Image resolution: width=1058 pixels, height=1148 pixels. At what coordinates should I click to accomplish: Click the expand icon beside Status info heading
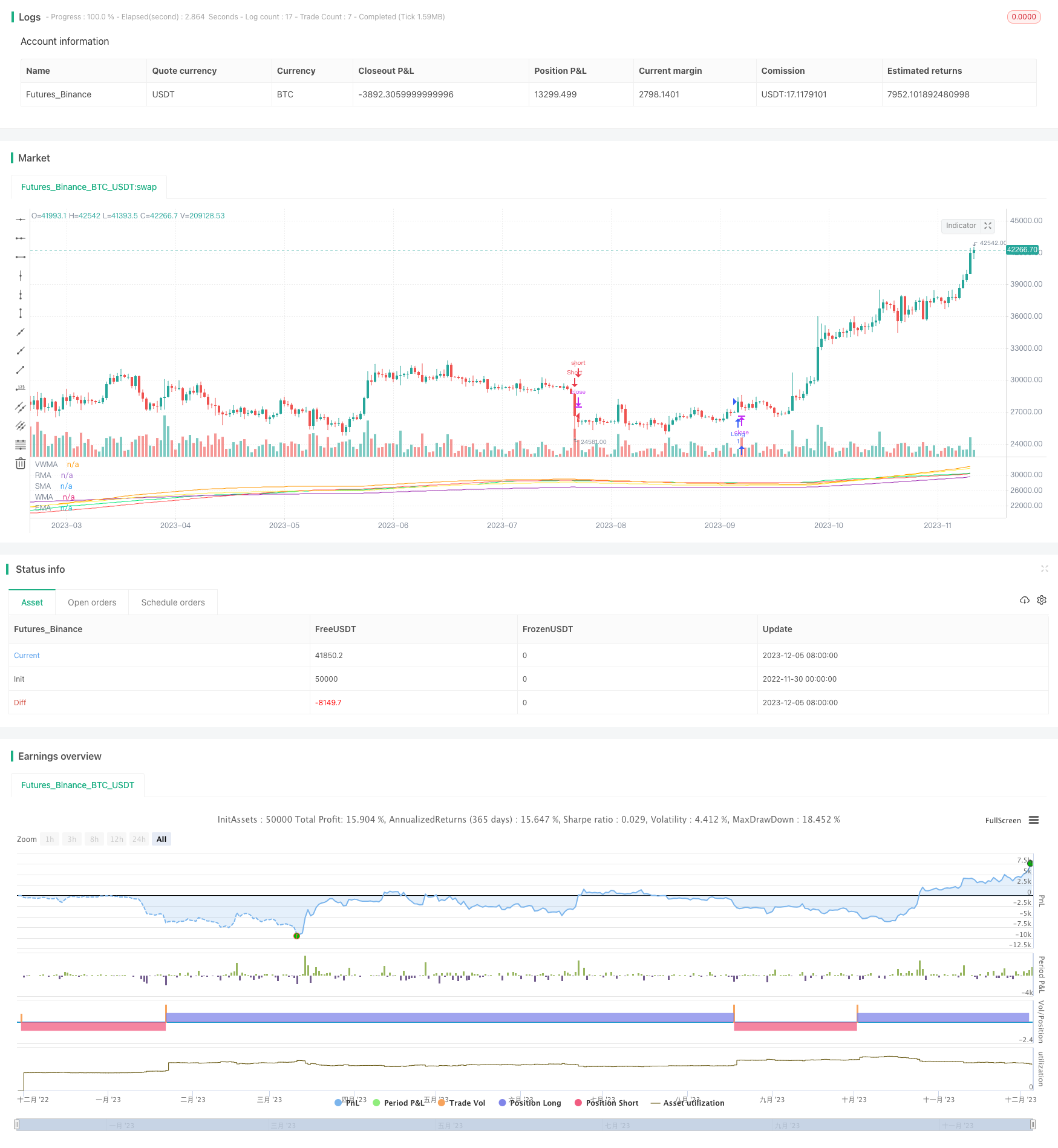click(1044, 569)
